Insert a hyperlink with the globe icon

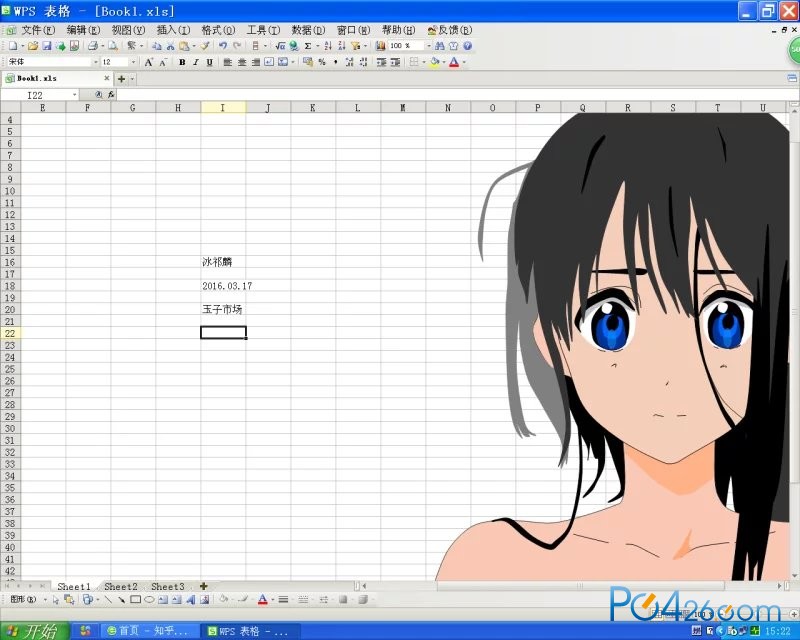(294, 46)
